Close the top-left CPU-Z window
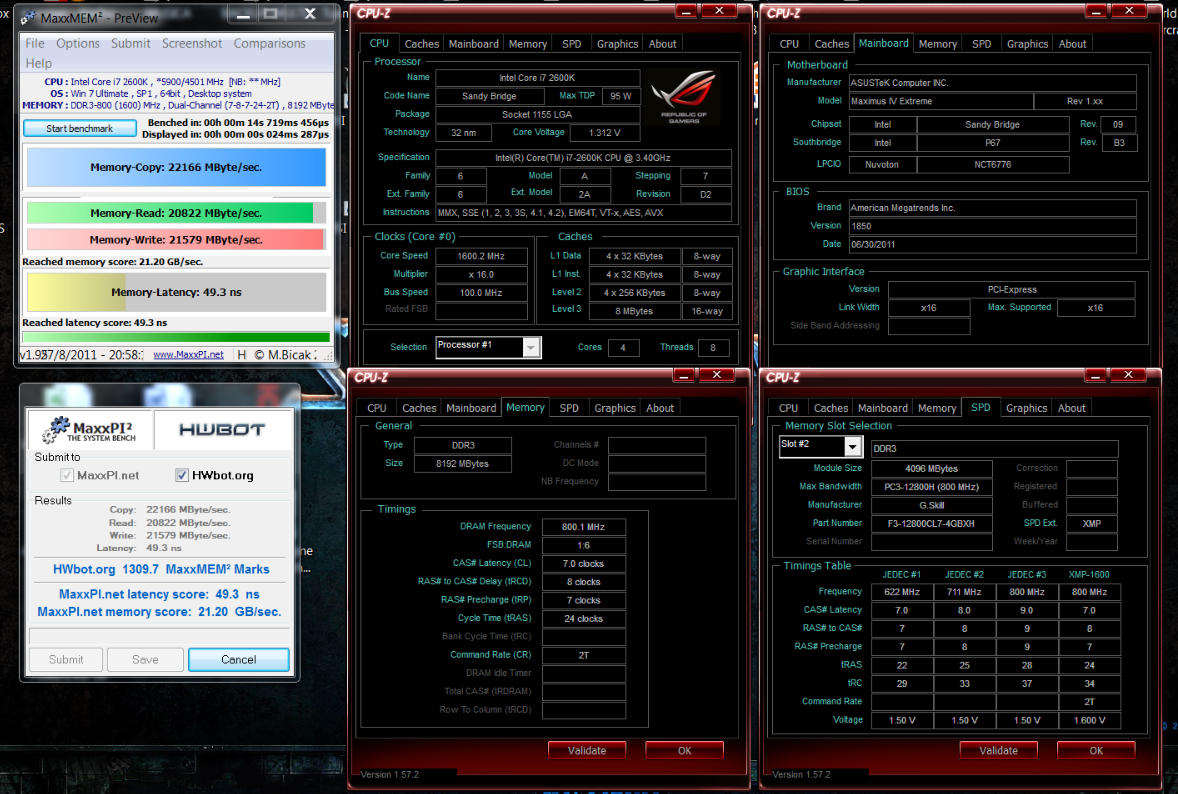 pos(719,11)
